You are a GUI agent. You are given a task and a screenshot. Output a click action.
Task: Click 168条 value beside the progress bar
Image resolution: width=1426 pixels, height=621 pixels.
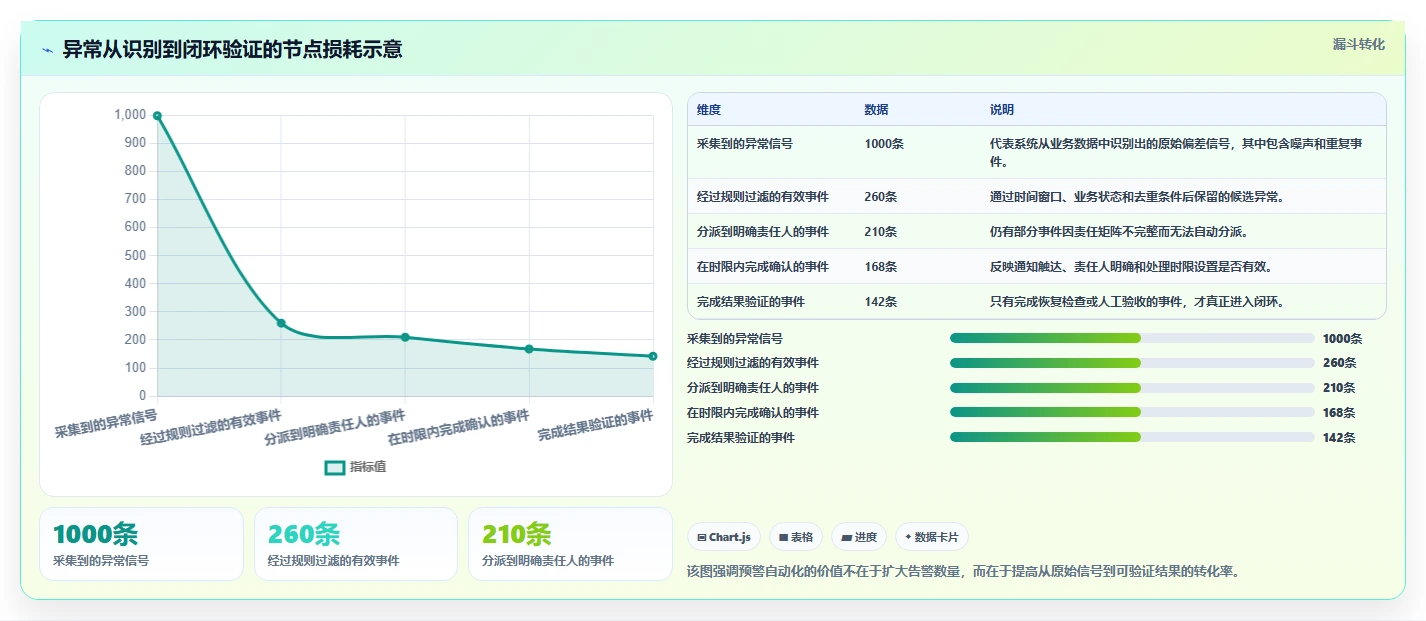(x=1339, y=413)
